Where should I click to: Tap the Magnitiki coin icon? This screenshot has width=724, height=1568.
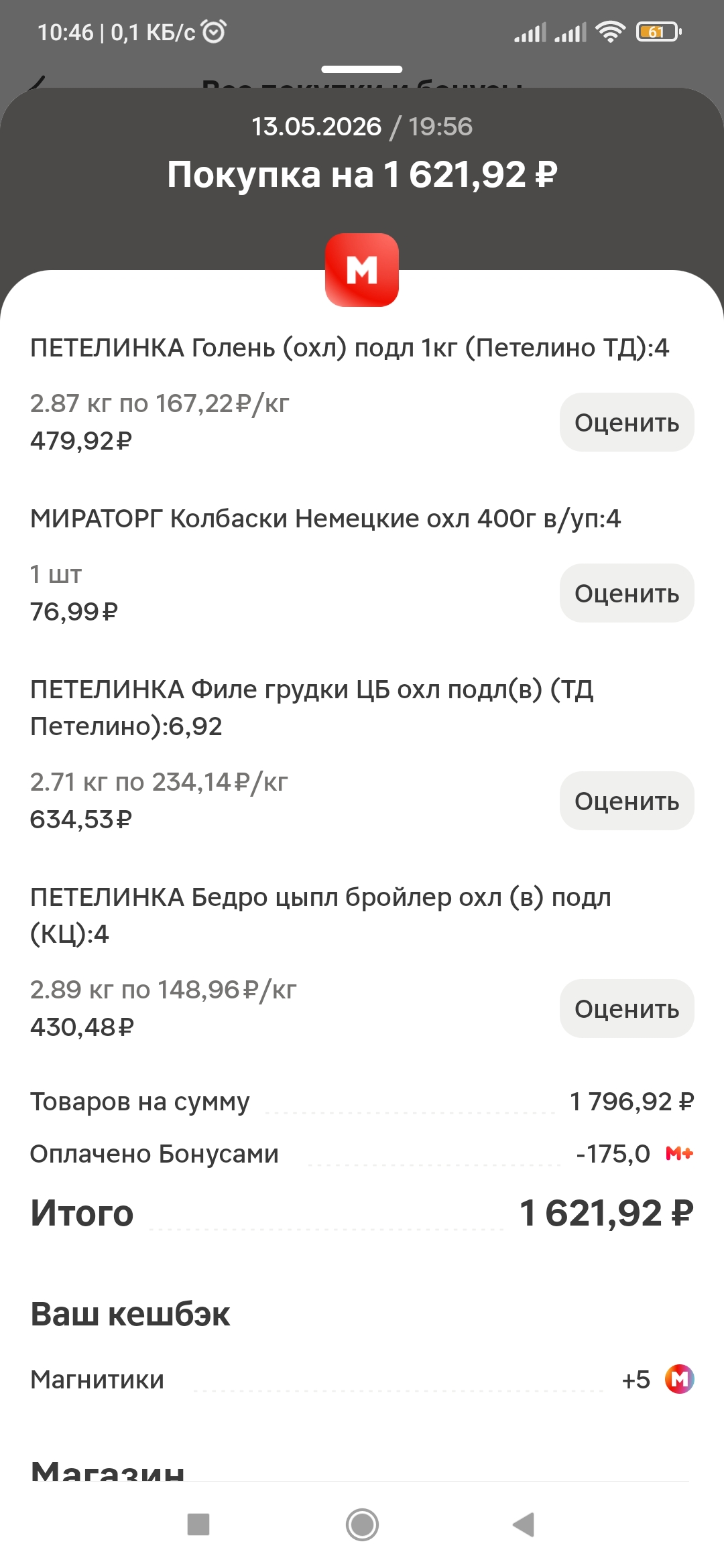679,1379
